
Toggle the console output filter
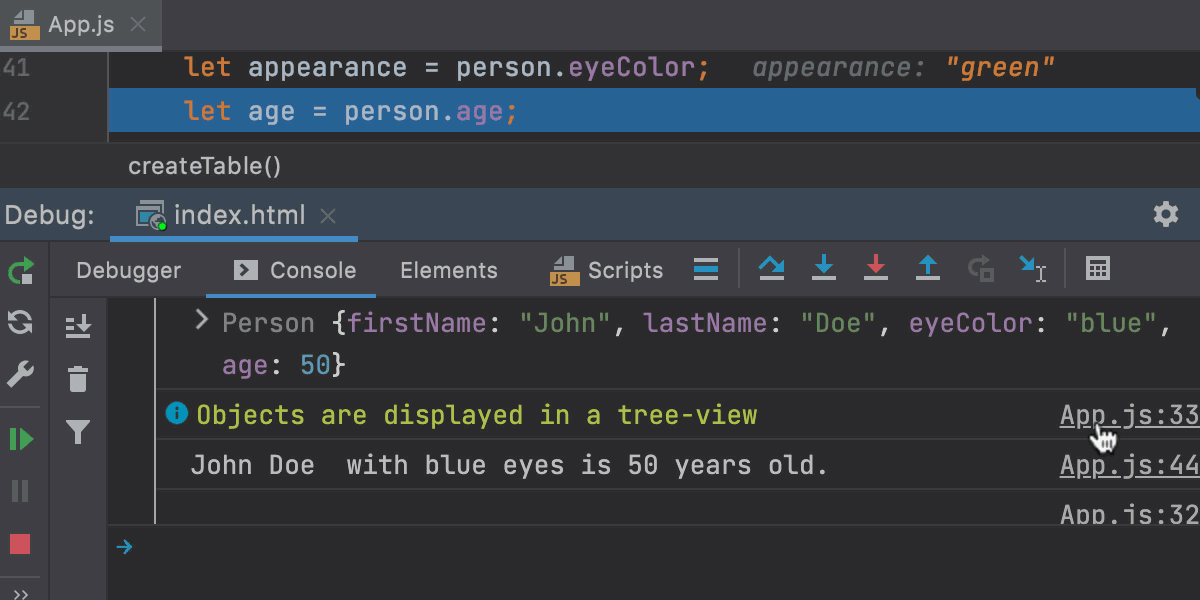click(78, 432)
